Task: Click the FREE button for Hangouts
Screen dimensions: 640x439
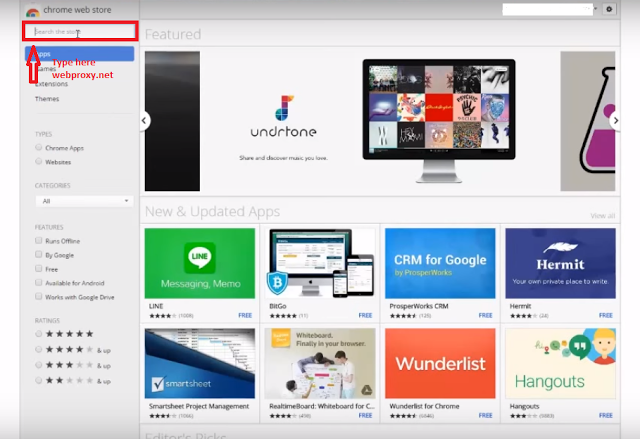Action: 606,415
